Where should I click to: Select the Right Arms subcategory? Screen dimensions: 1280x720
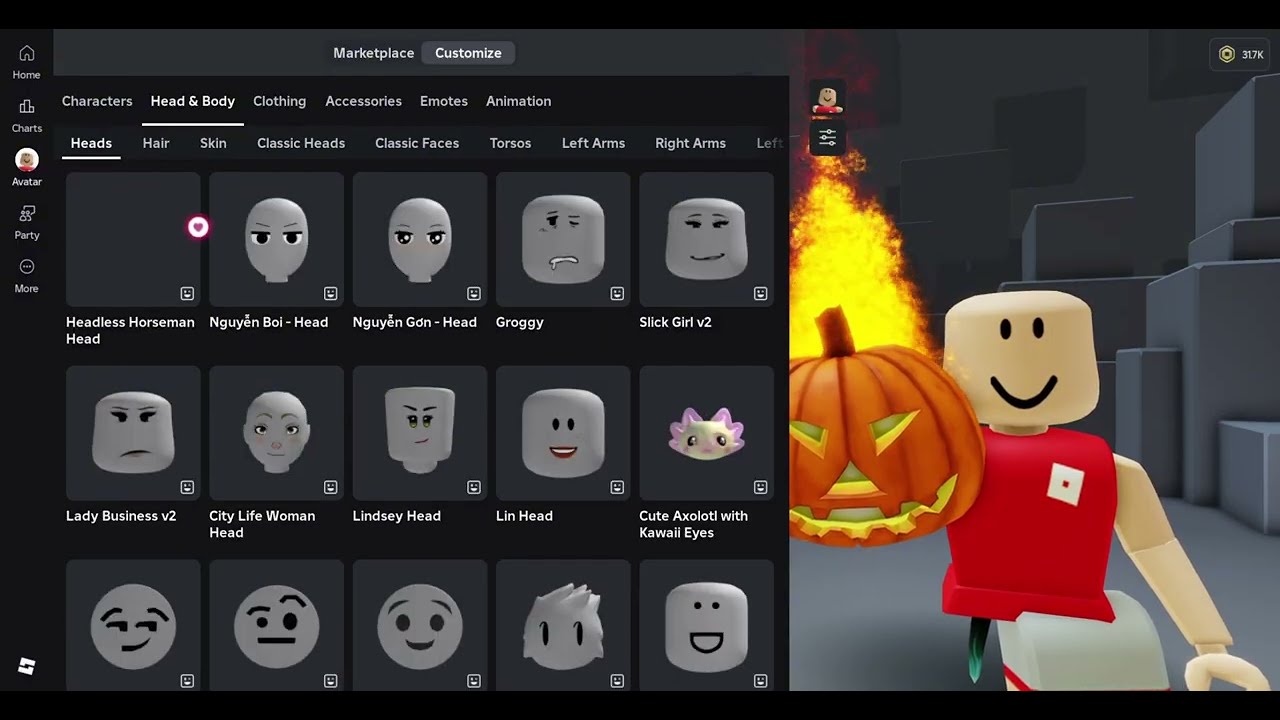pyautogui.click(x=690, y=143)
